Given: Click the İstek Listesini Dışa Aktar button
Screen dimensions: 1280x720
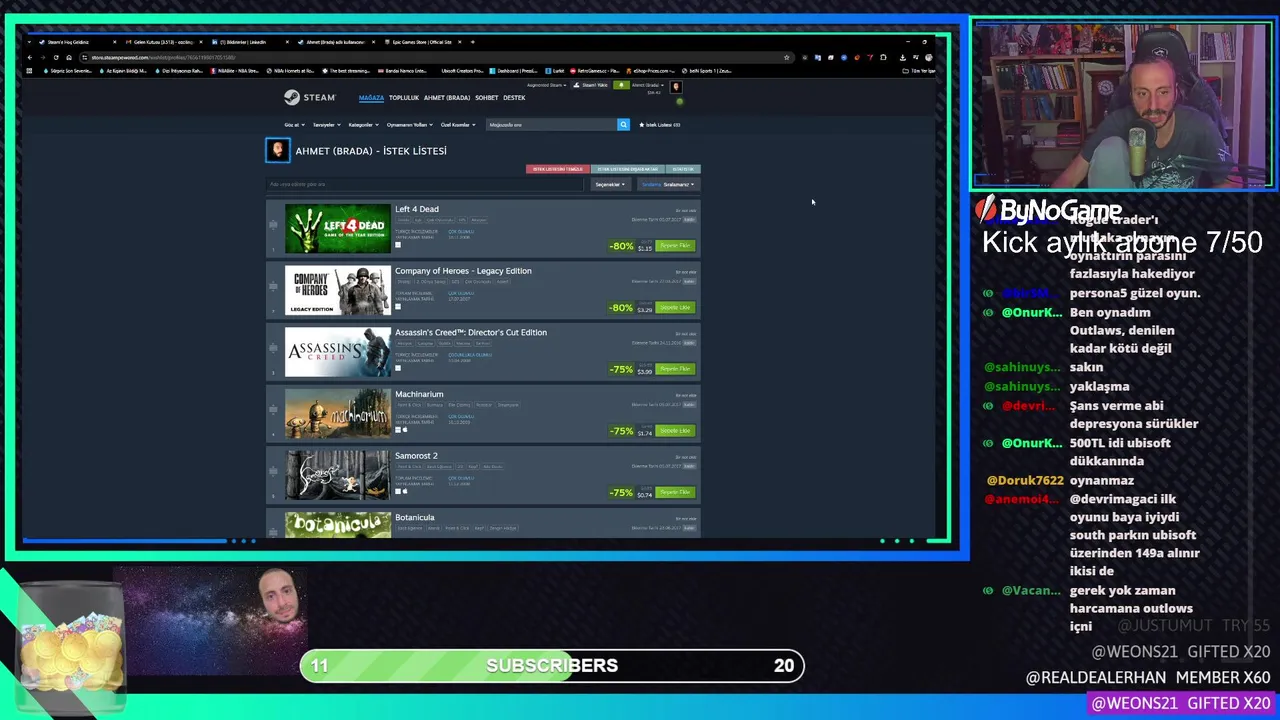Looking at the screenshot, I should coord(628,169).
